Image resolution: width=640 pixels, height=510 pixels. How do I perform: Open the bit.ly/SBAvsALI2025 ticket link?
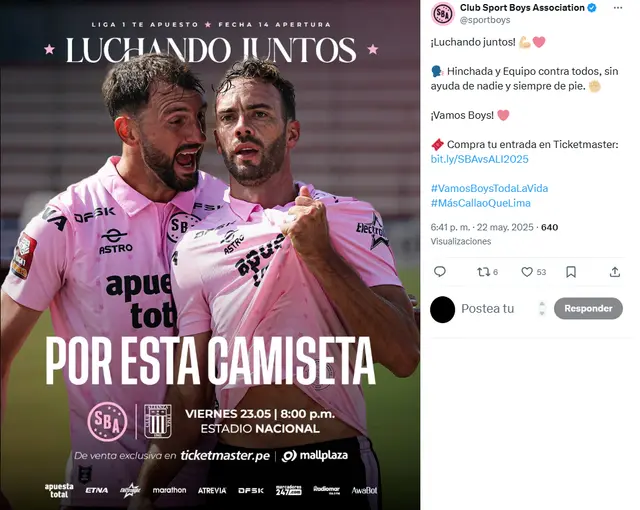point(480,159)
